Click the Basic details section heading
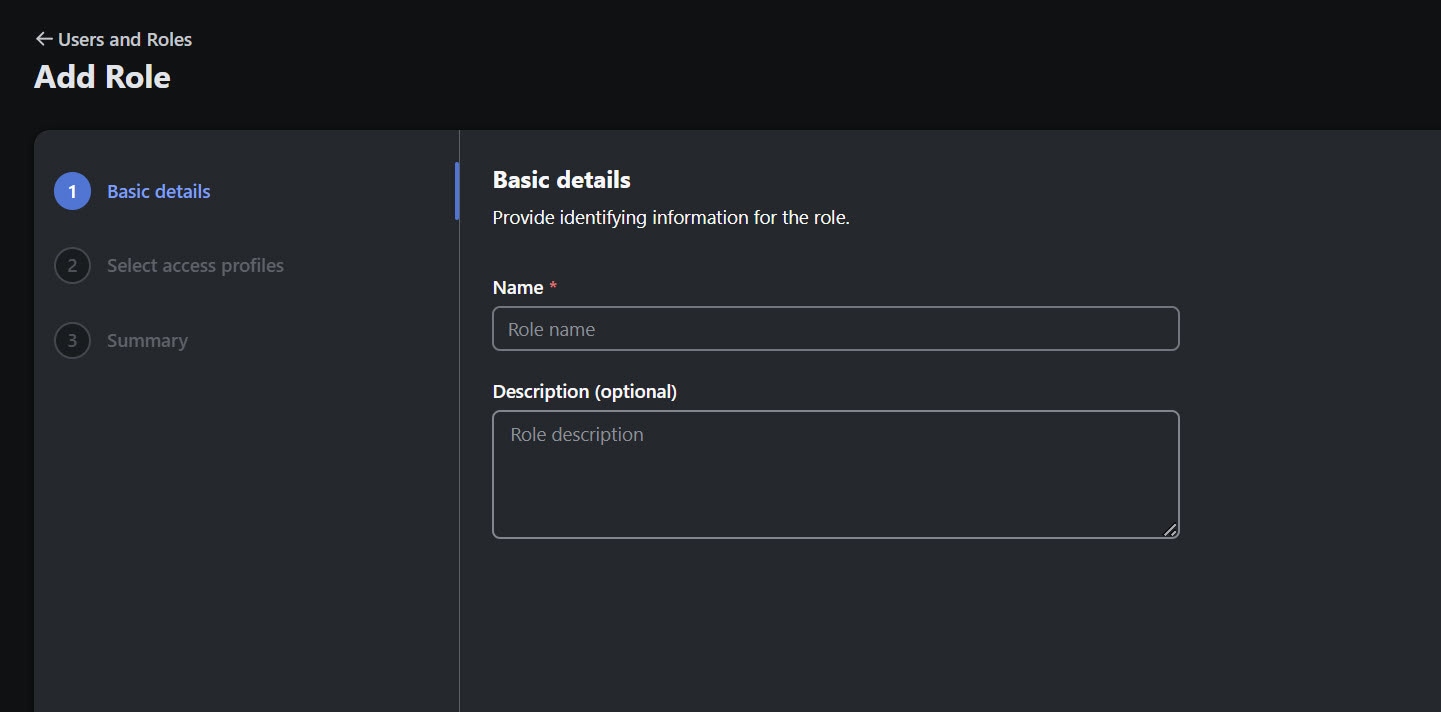The width and height of the screenshot is (1441, 712). point(562,180)
